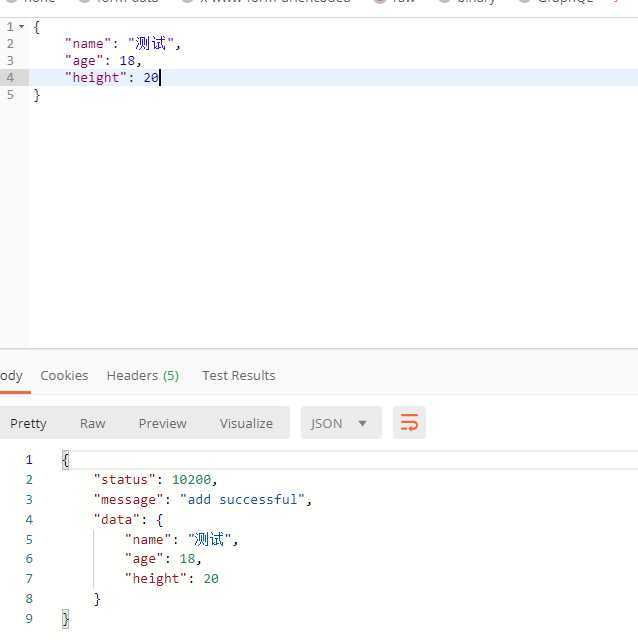The image size is (638, 641).
Task: Click request body line "age": 18
Action: [103, 61]
